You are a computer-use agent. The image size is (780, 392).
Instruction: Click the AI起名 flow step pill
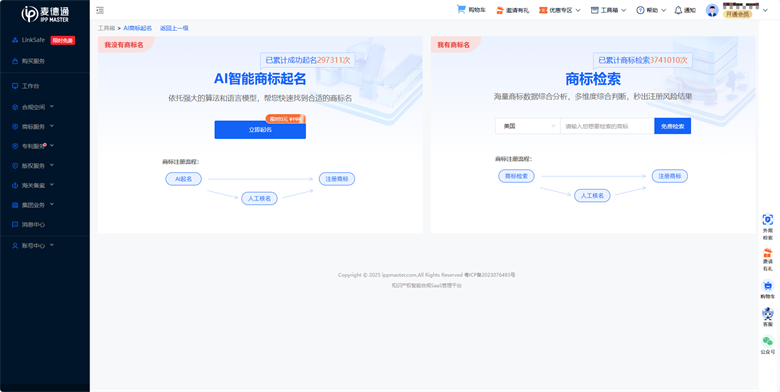184,179
